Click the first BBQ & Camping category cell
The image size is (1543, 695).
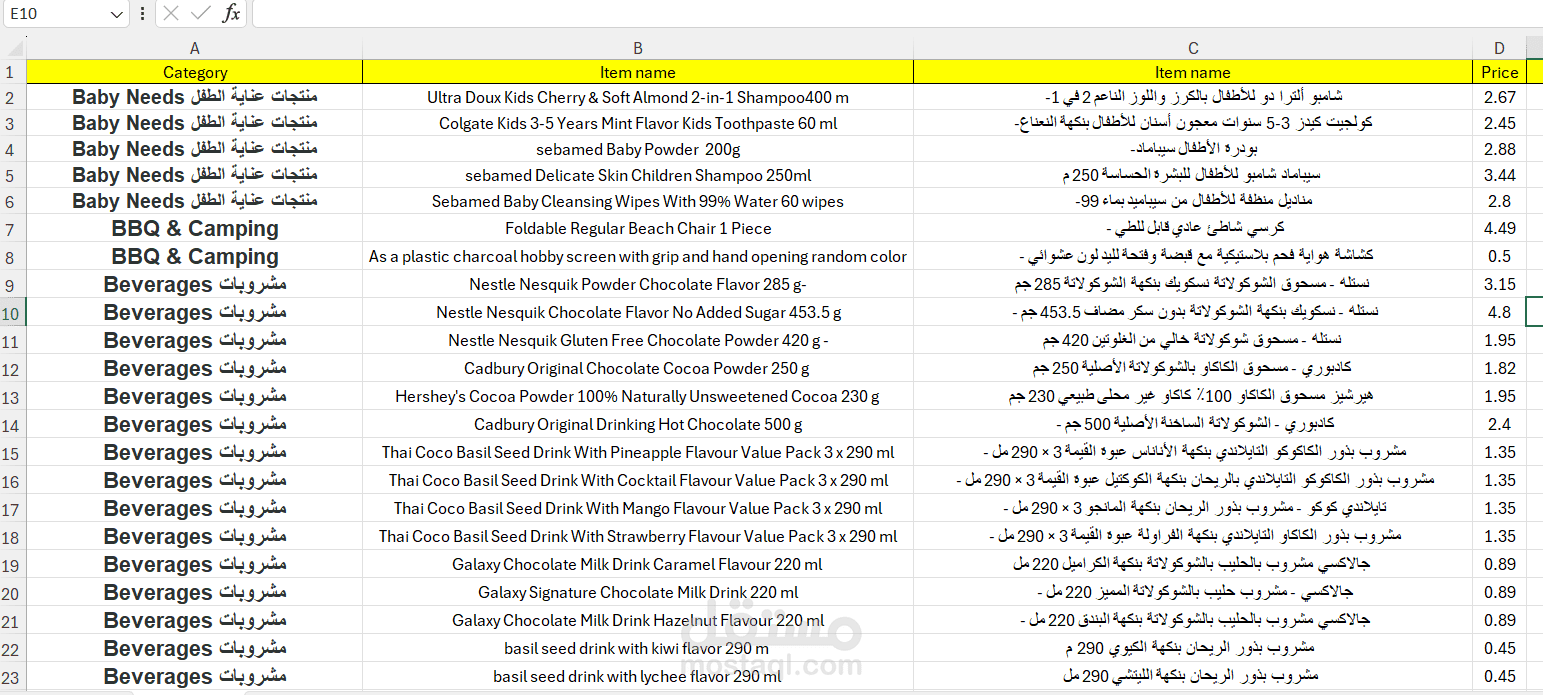[x=194, y=228]
